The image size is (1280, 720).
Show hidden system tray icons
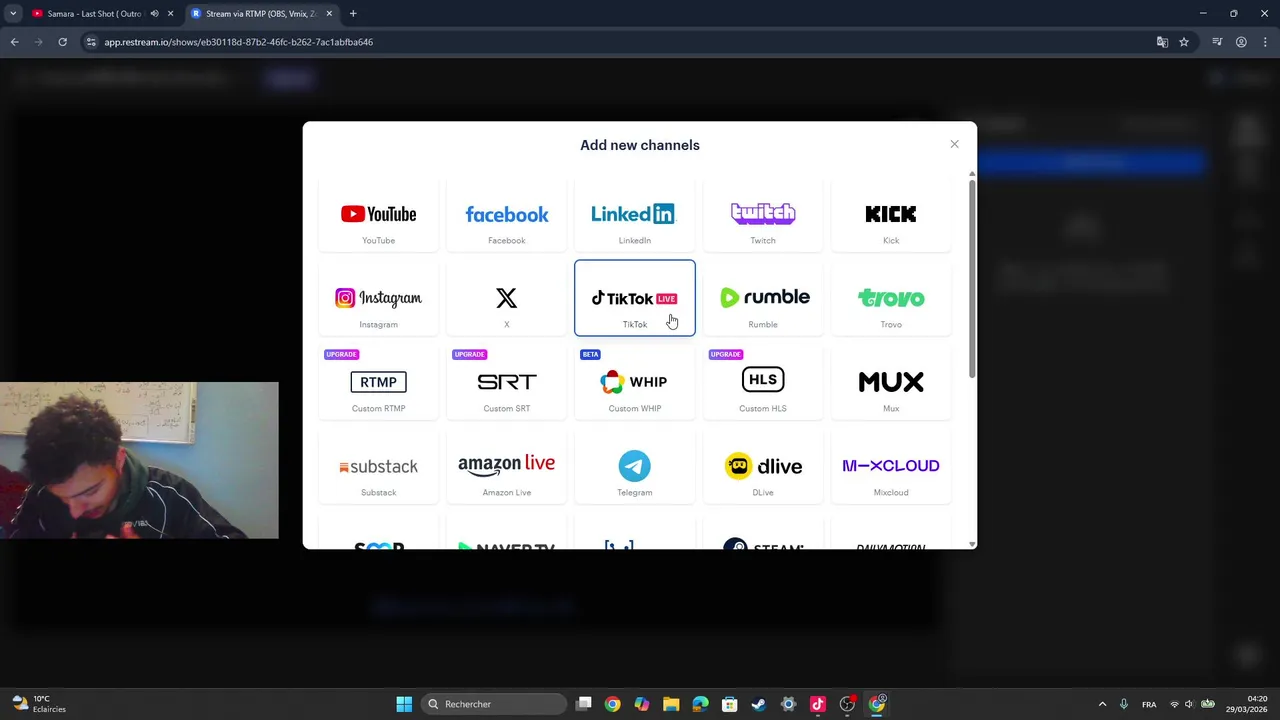(1103, 704)
